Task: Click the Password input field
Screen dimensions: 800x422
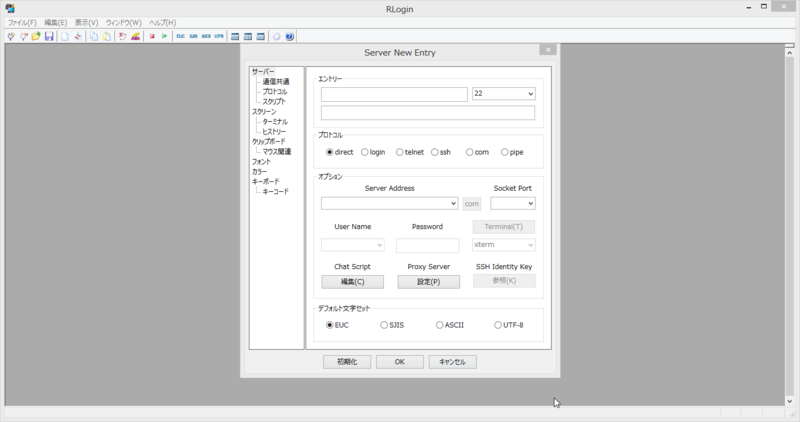Action: [x=428, y=245]
